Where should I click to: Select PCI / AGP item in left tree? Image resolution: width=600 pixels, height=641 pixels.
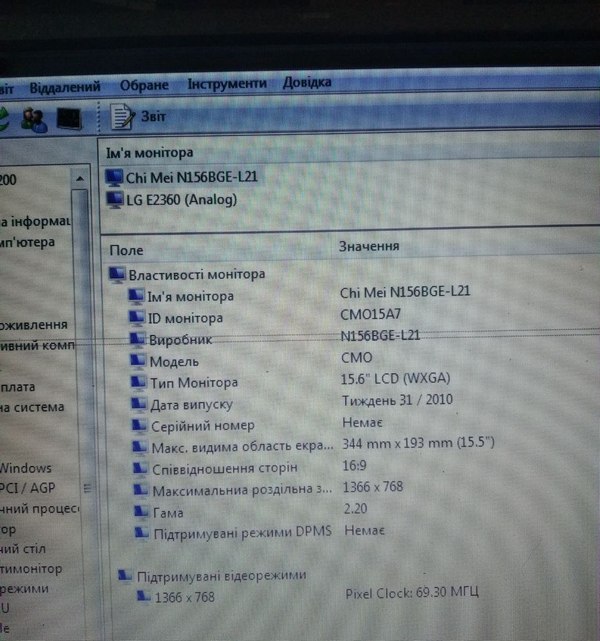tap(28, 488)
